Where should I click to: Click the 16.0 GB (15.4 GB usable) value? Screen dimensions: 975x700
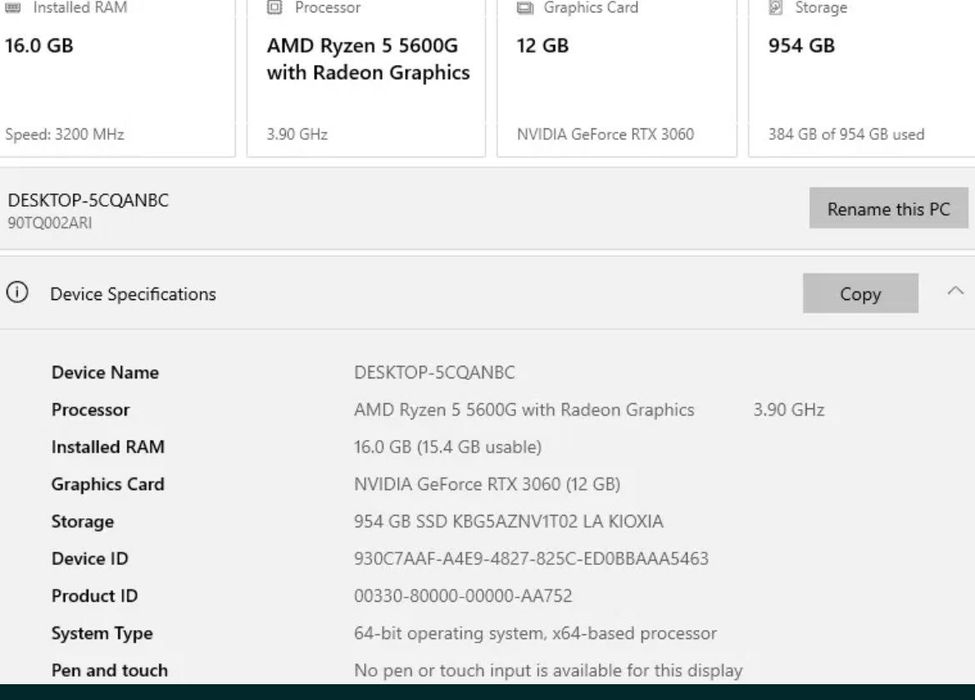tap(448, 447)
